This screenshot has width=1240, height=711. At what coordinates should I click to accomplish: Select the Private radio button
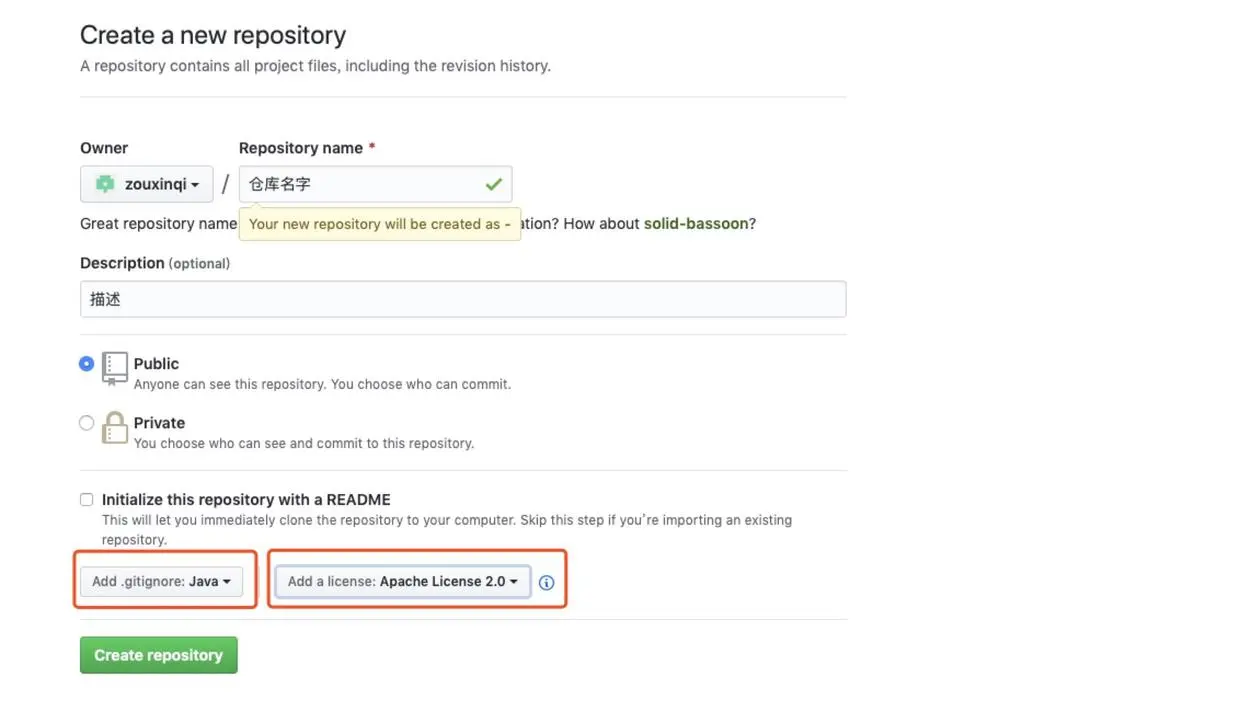pos(87,423)
